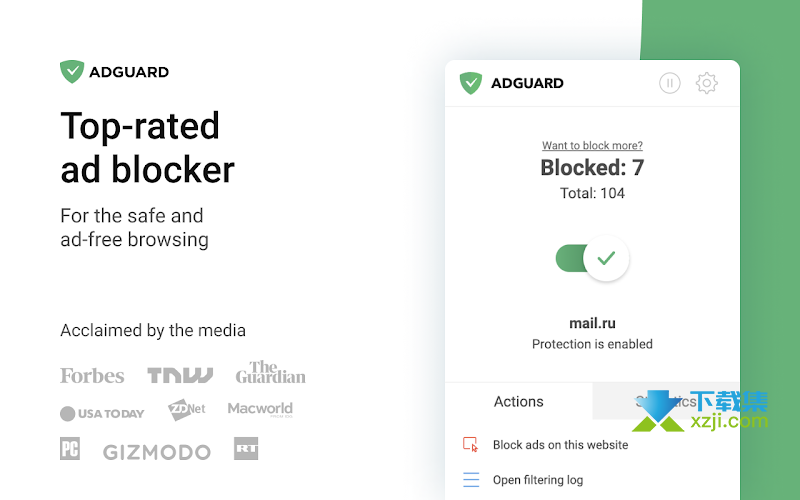Select 'Open filtering log' action
This screenshot has width=800, height=500.
pyautogui.click(x=538, y=480)
